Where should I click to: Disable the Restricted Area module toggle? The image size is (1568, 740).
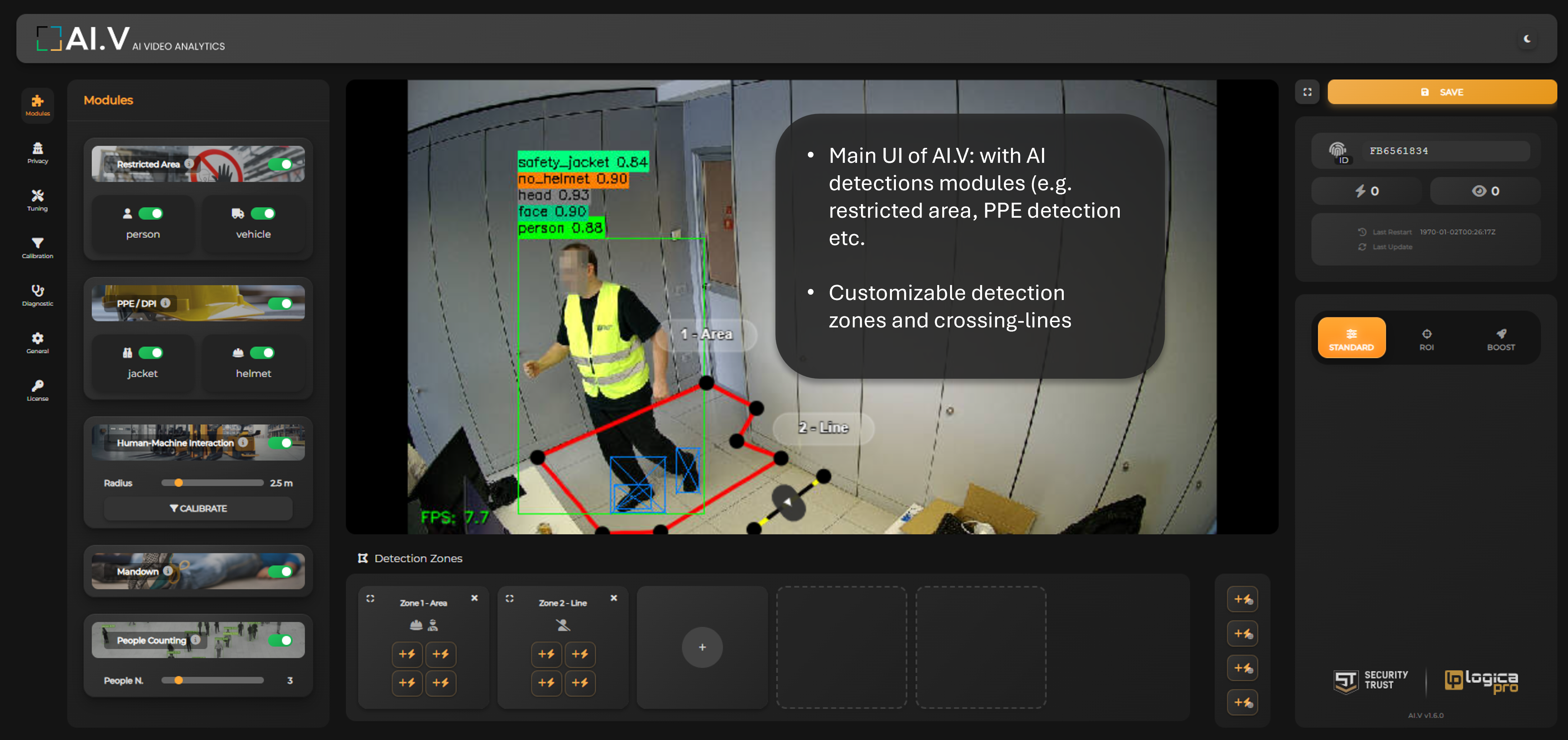pos(280,164)
